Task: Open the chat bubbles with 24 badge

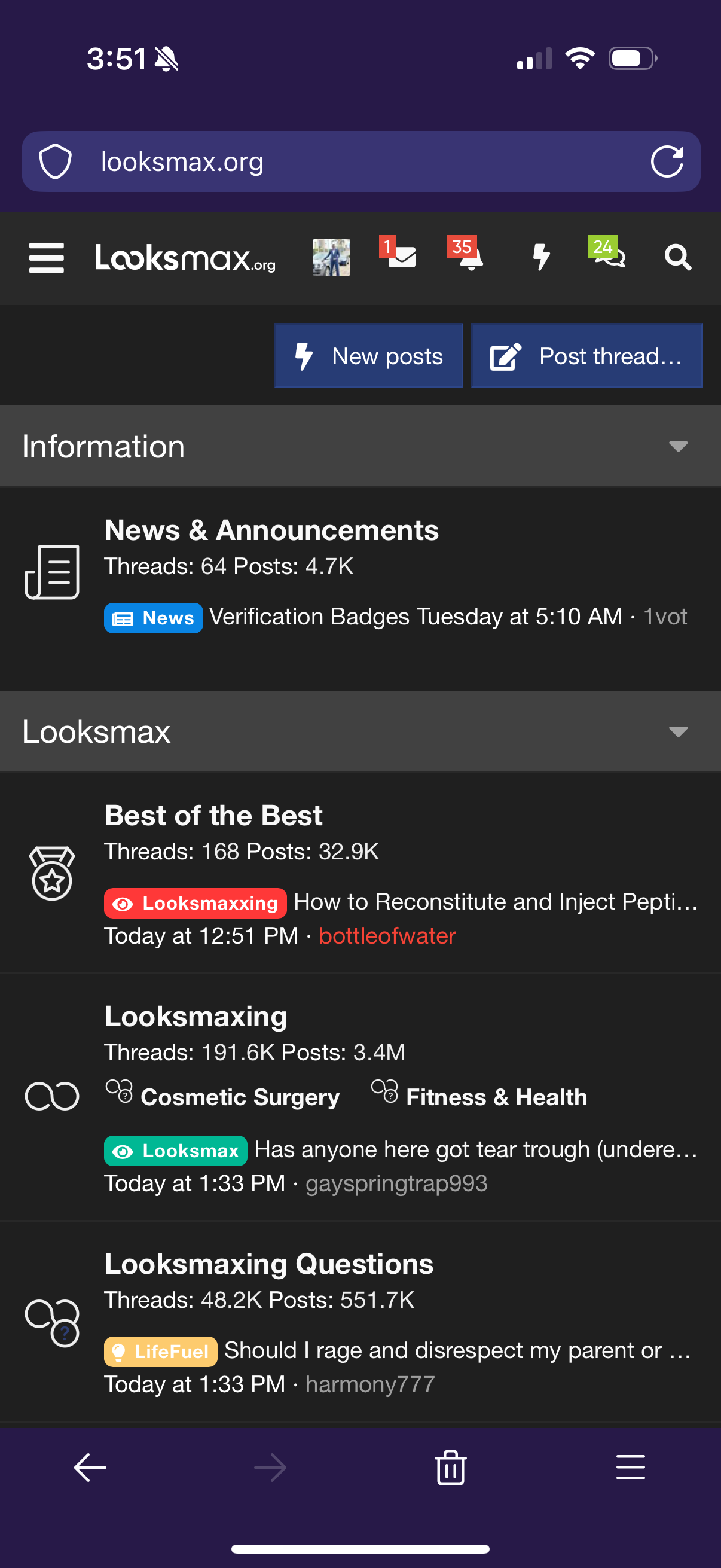Action: click(608, 252)
